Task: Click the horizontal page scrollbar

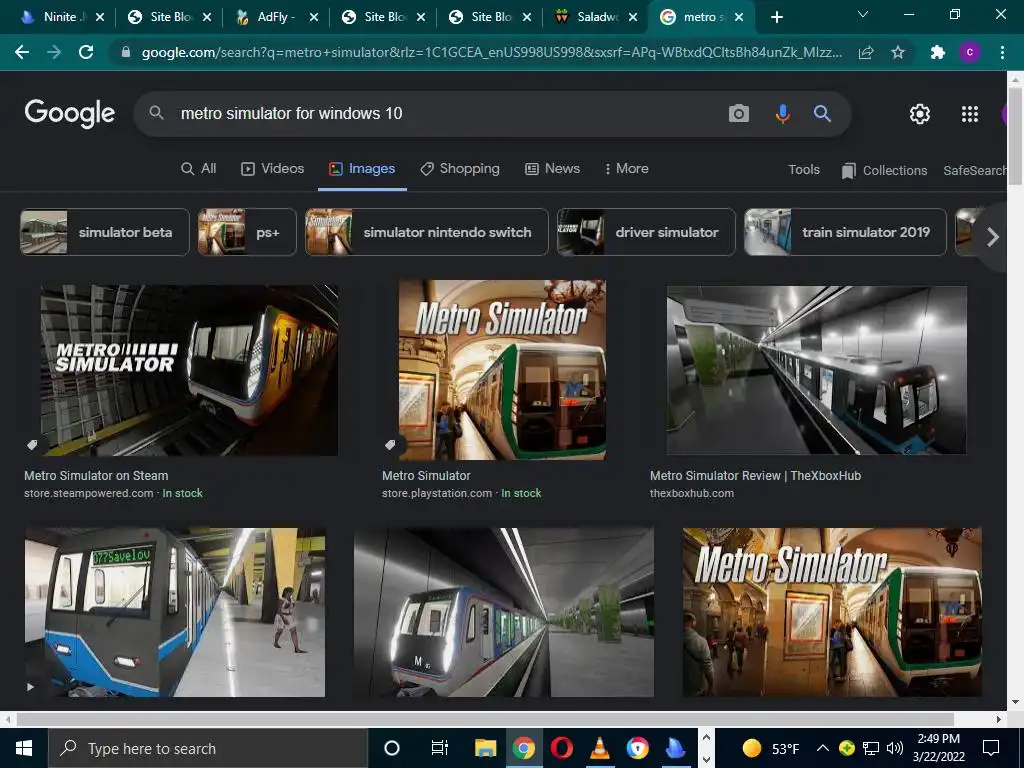Action: coord(485,719)
